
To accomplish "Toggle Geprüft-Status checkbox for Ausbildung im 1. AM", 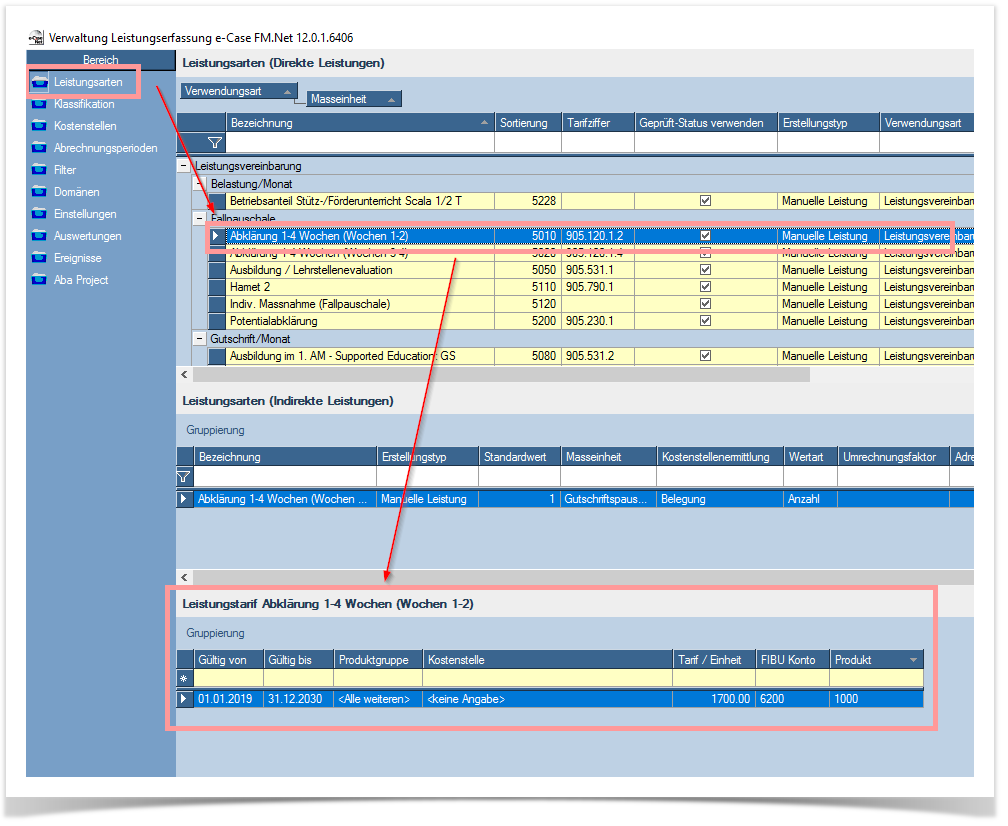I will 705,355.
